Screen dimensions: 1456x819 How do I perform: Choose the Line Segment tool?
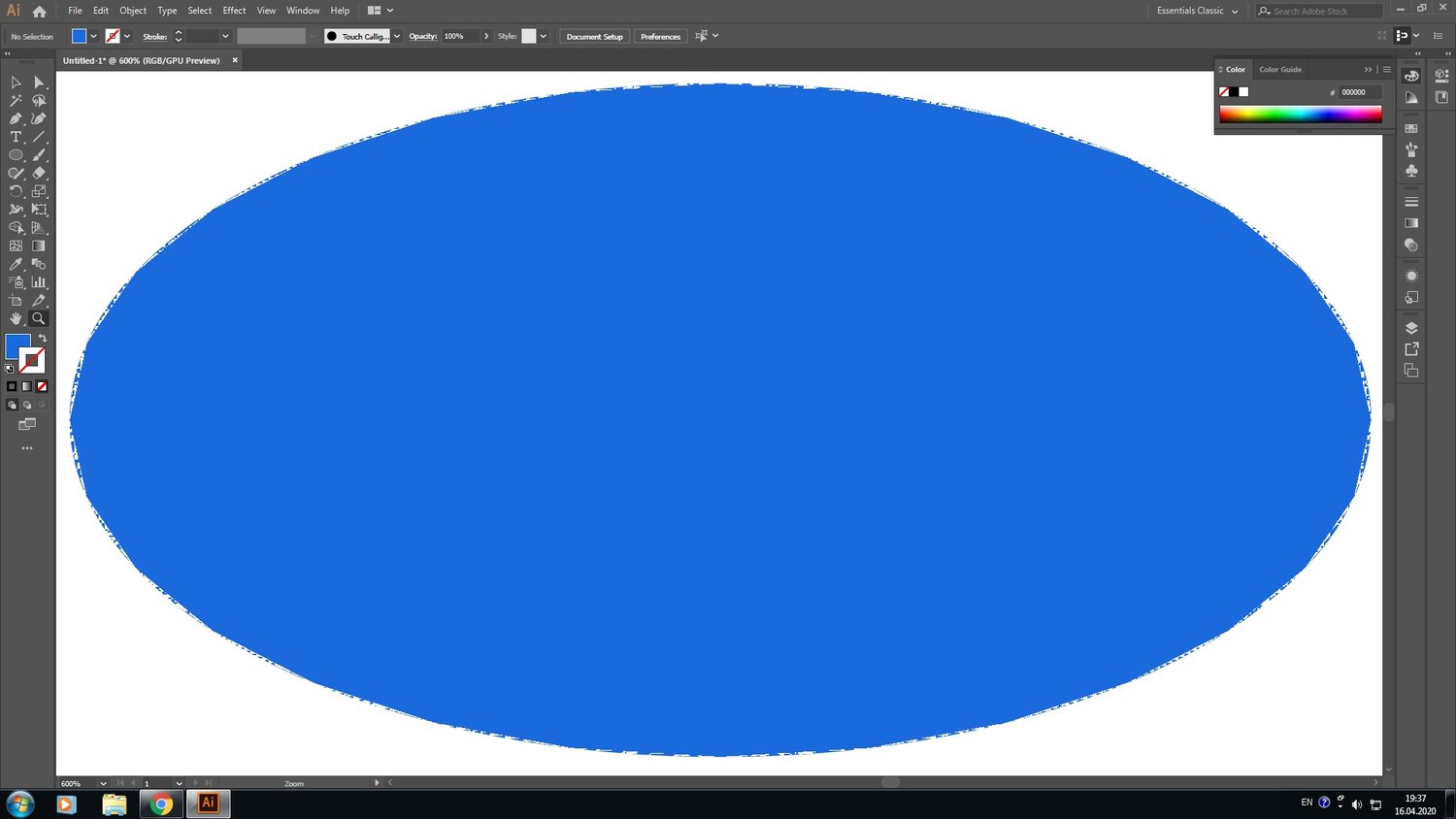(x=39, y=137)
